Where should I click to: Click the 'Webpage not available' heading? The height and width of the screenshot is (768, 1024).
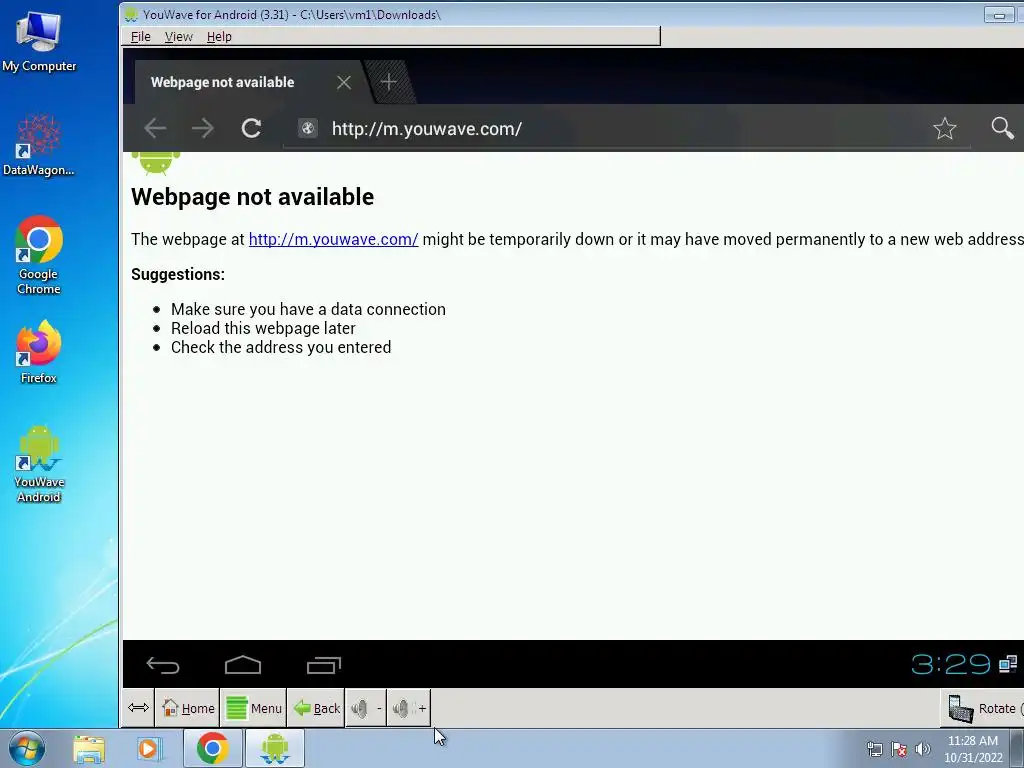tap(252, 197)
